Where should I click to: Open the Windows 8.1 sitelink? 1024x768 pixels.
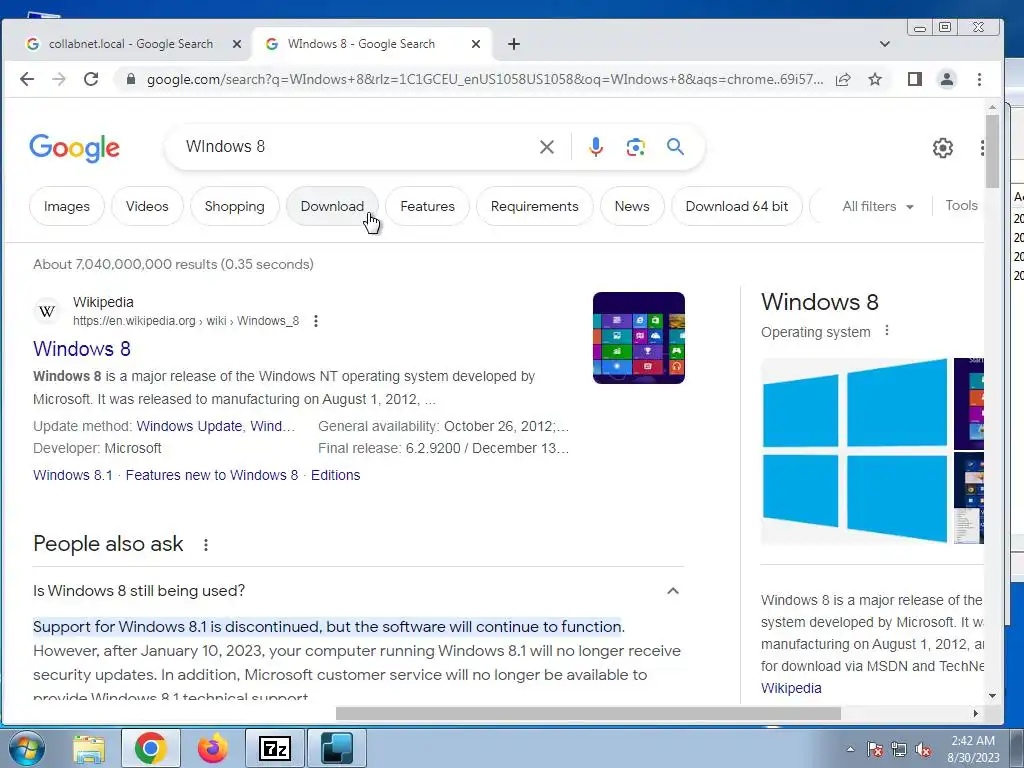(x=72, y=475)
